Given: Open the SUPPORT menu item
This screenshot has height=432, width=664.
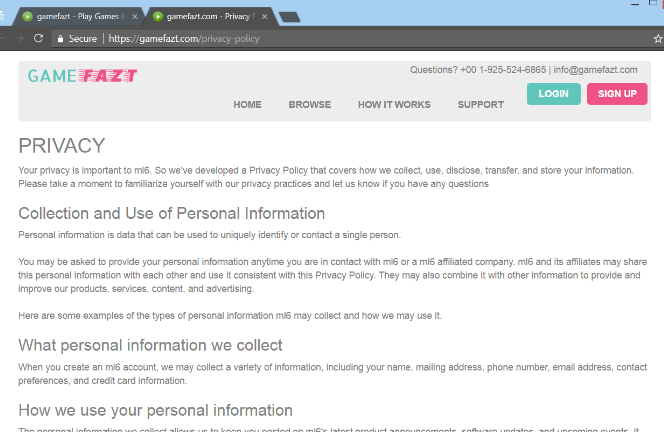Looking at the screenshot, I should (481, 105).
